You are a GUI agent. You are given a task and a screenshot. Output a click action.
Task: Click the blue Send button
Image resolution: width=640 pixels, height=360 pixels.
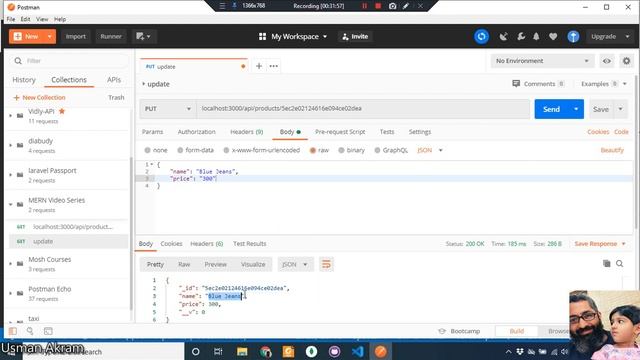tap(551, 109)
